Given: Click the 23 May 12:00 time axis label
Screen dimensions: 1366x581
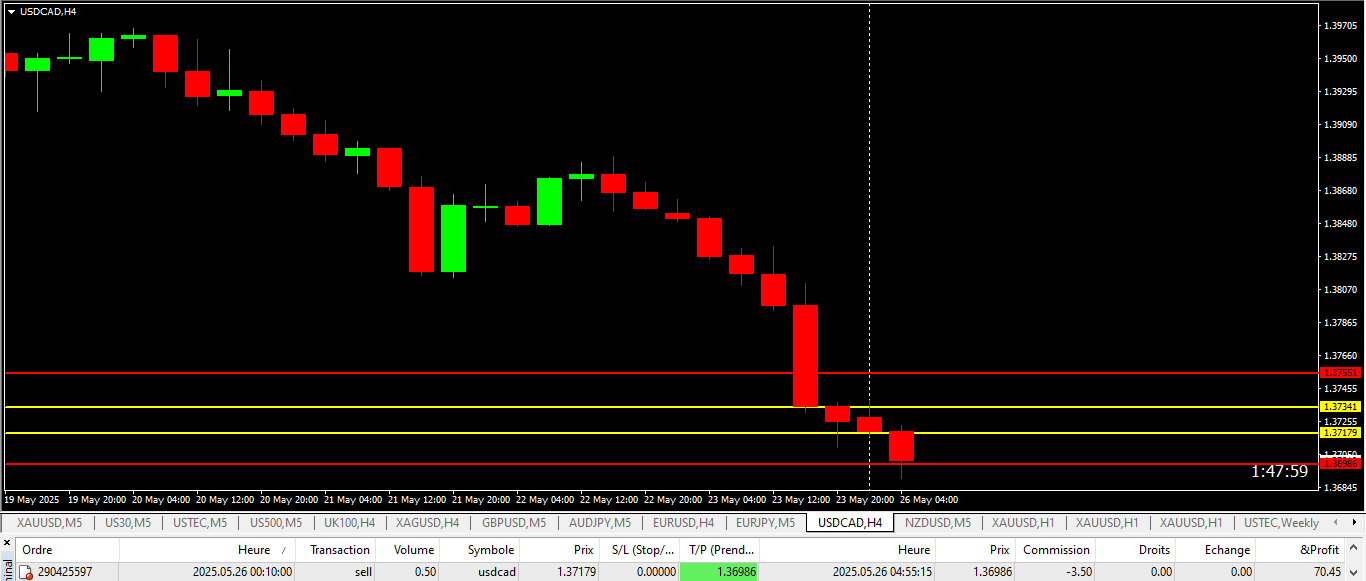Looking at the screenshot, I should 801,499.
